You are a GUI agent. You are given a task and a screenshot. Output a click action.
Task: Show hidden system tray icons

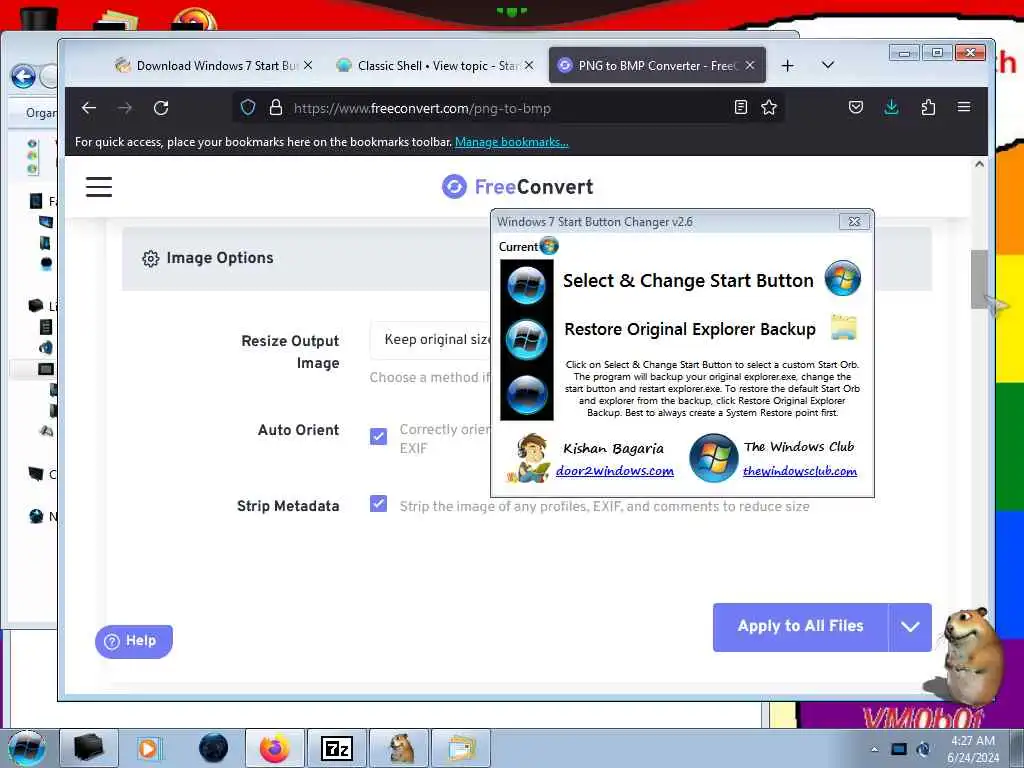[874, 749]
